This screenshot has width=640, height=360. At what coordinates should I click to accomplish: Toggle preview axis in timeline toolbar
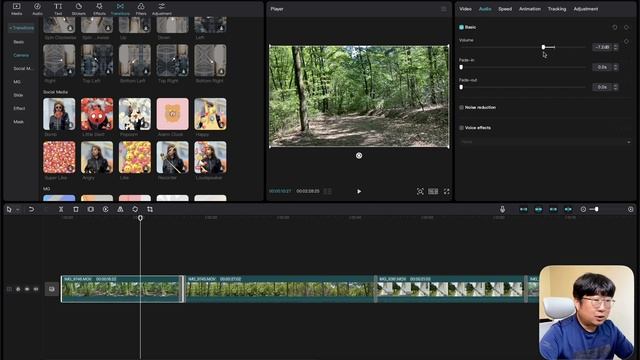coord(568,209)
